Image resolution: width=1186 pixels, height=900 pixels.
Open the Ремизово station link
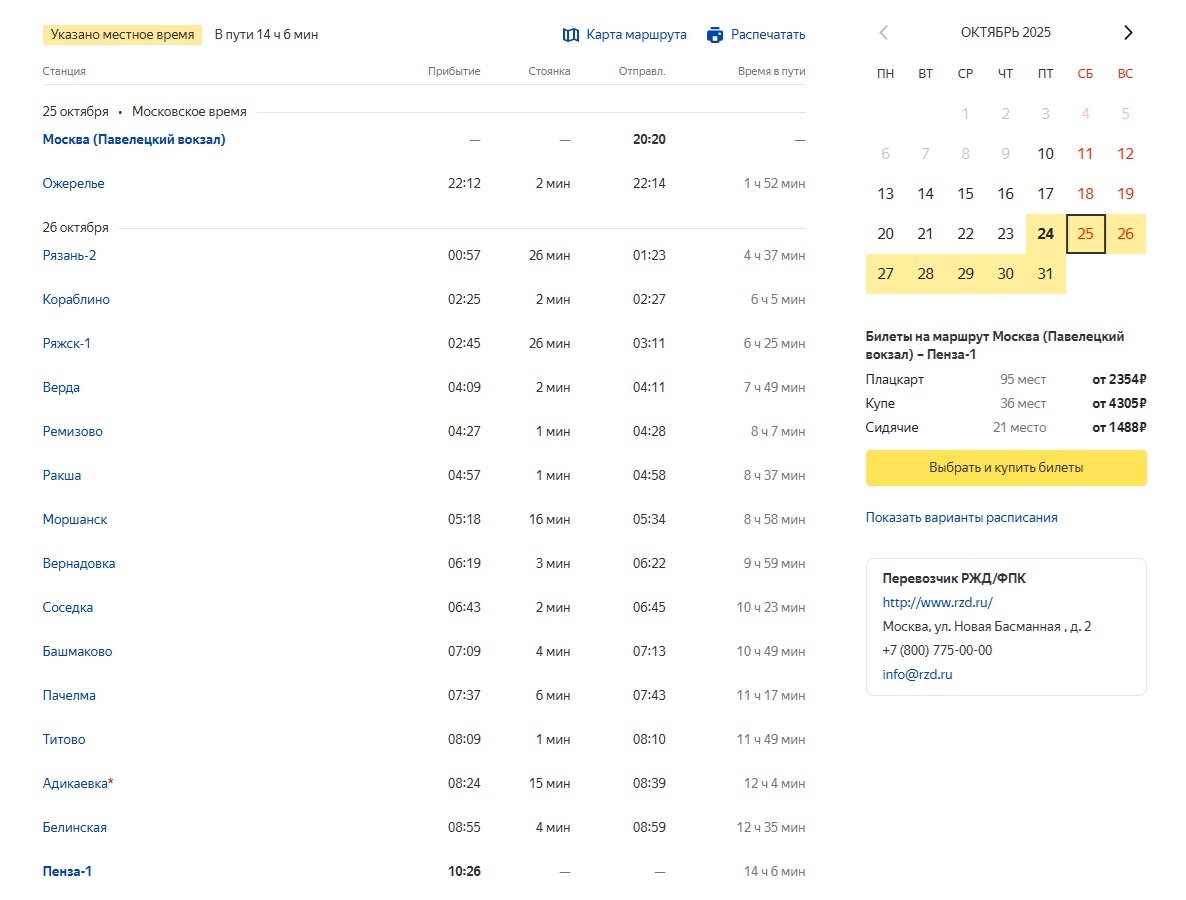(73, 431)
